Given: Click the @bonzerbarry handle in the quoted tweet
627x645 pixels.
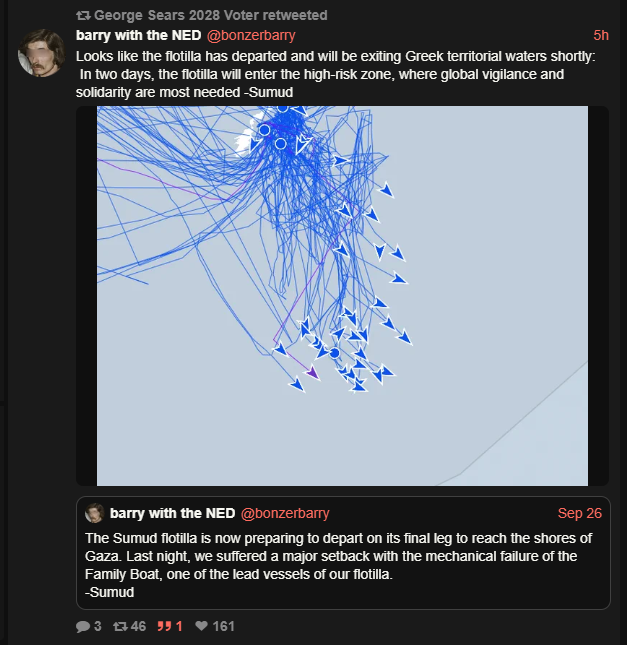Looking at the screenshot, I should pyautogui.click(x=285, y=513).
